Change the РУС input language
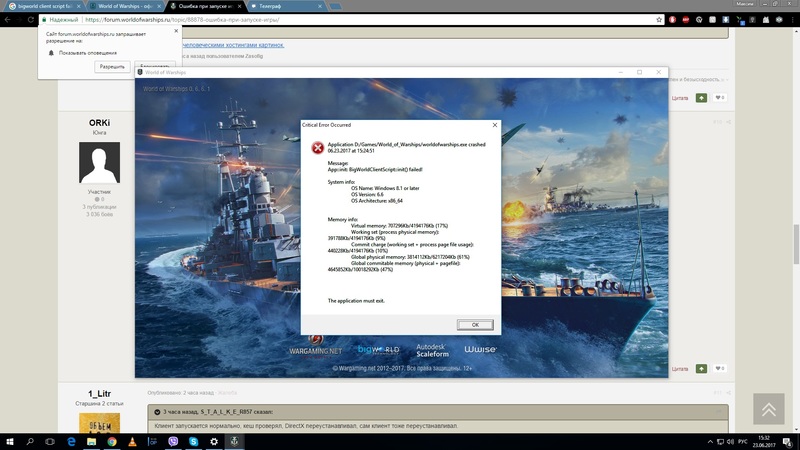Image resolution: width=800 pixels, height=450 pixels. pyautogui.click(x=743, y=442)
